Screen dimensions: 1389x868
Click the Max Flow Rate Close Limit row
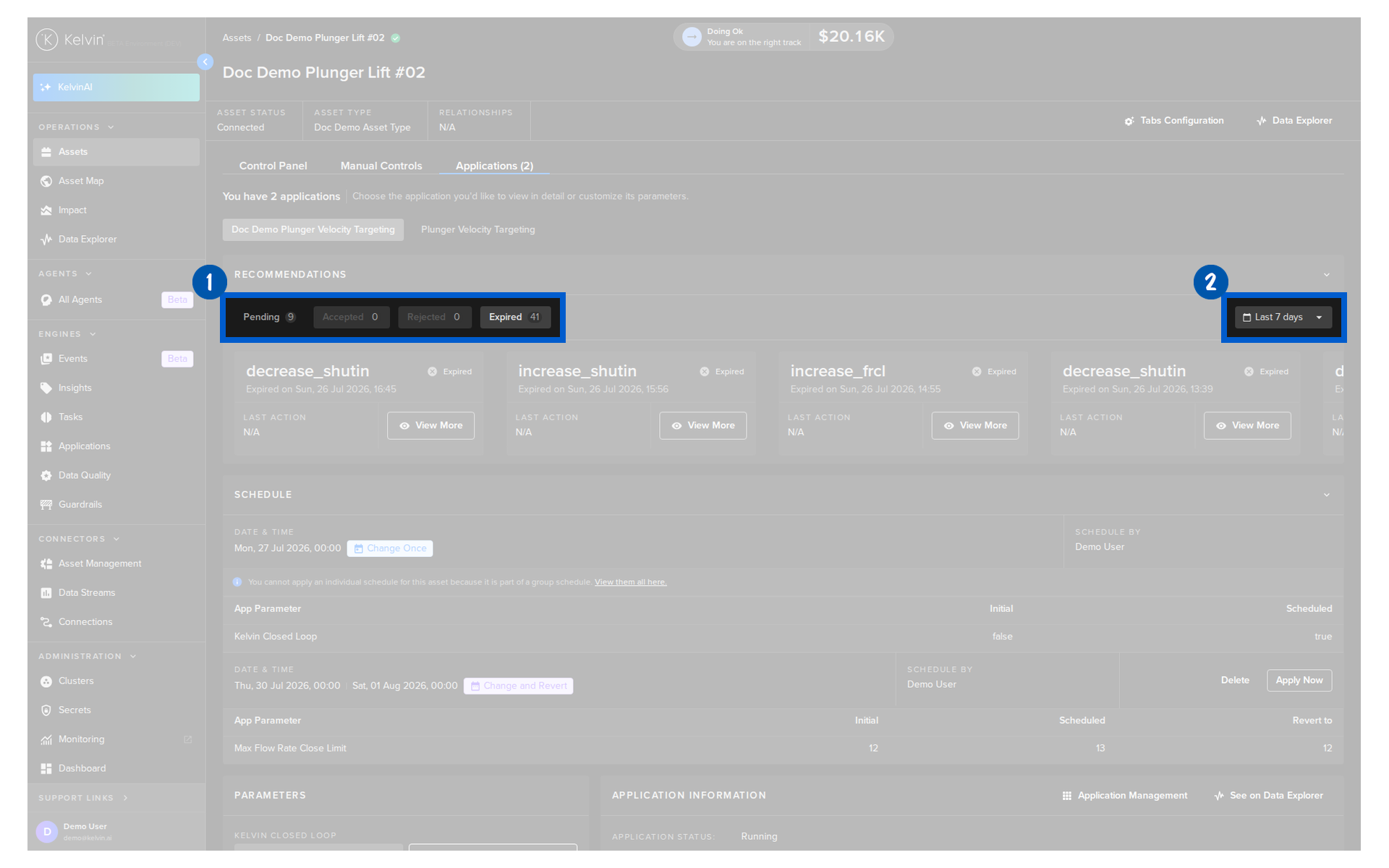tap(783, 749)
